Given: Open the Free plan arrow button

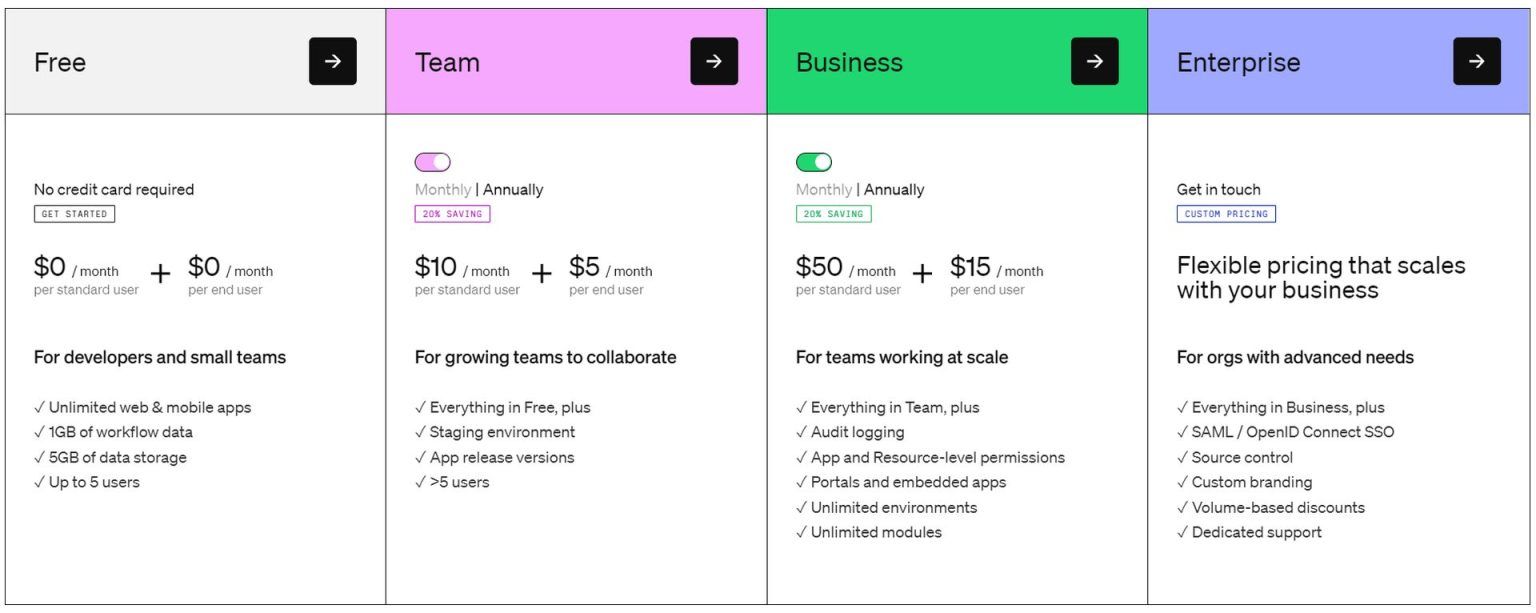Looking at the screenshot, I should click(331, 61).
